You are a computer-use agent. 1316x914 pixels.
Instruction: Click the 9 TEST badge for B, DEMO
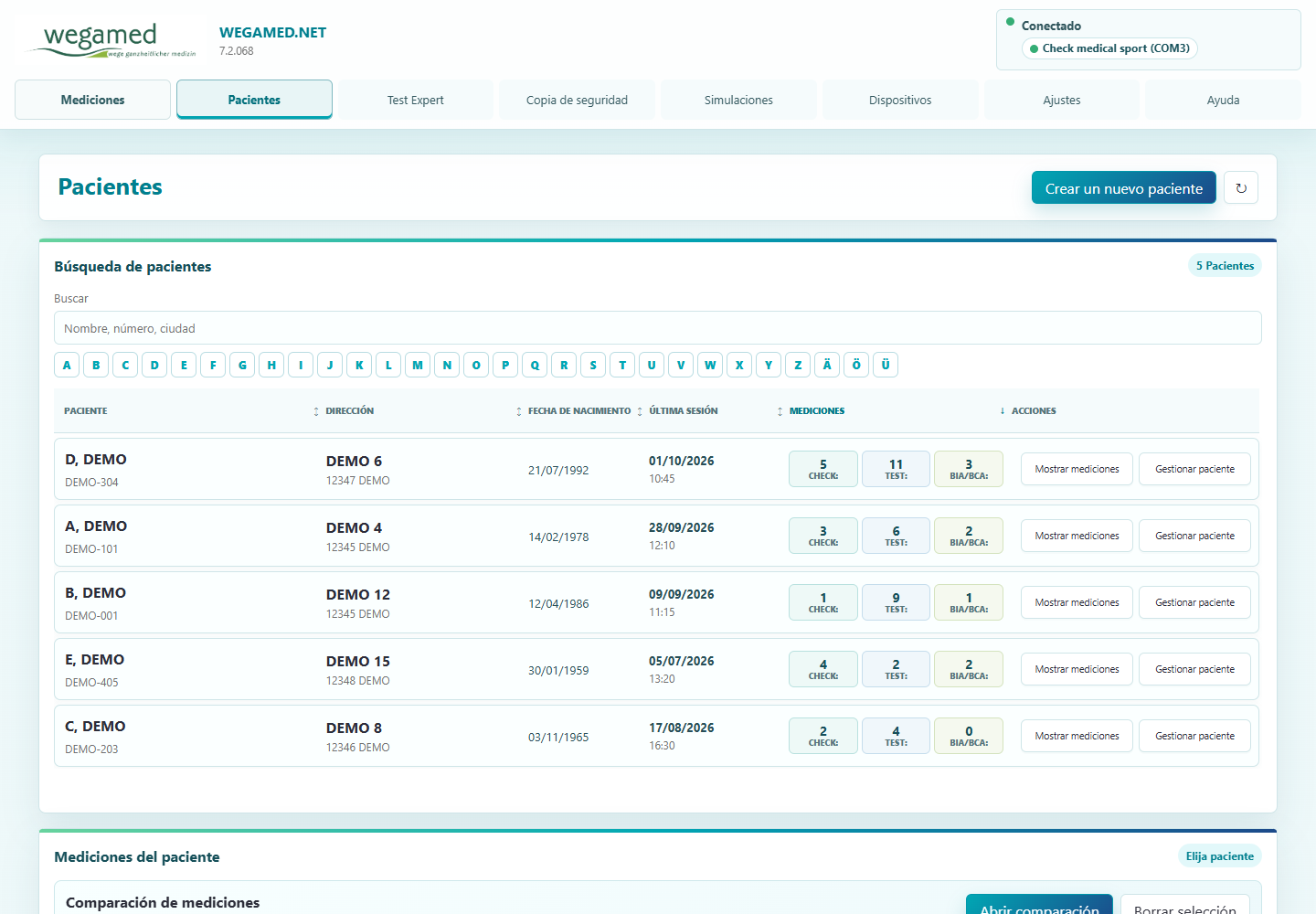896,602
